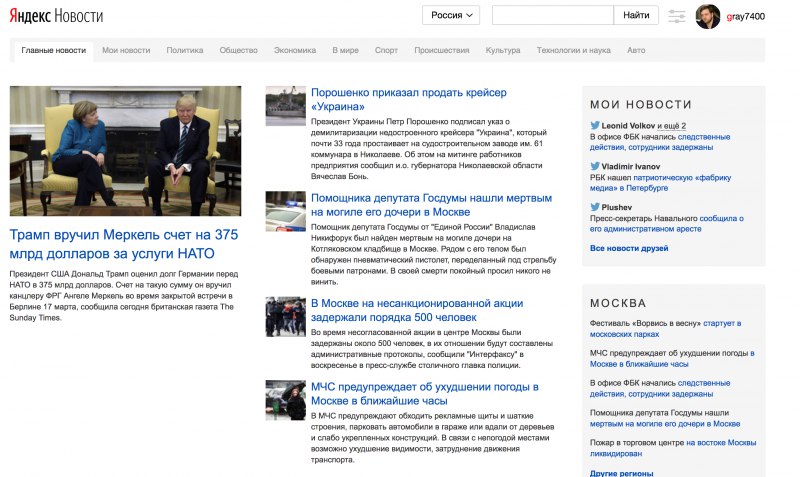Click the МОИ НОВОСТИ block heading
This screenshot has height=477, width=800.
click(641, 105)
